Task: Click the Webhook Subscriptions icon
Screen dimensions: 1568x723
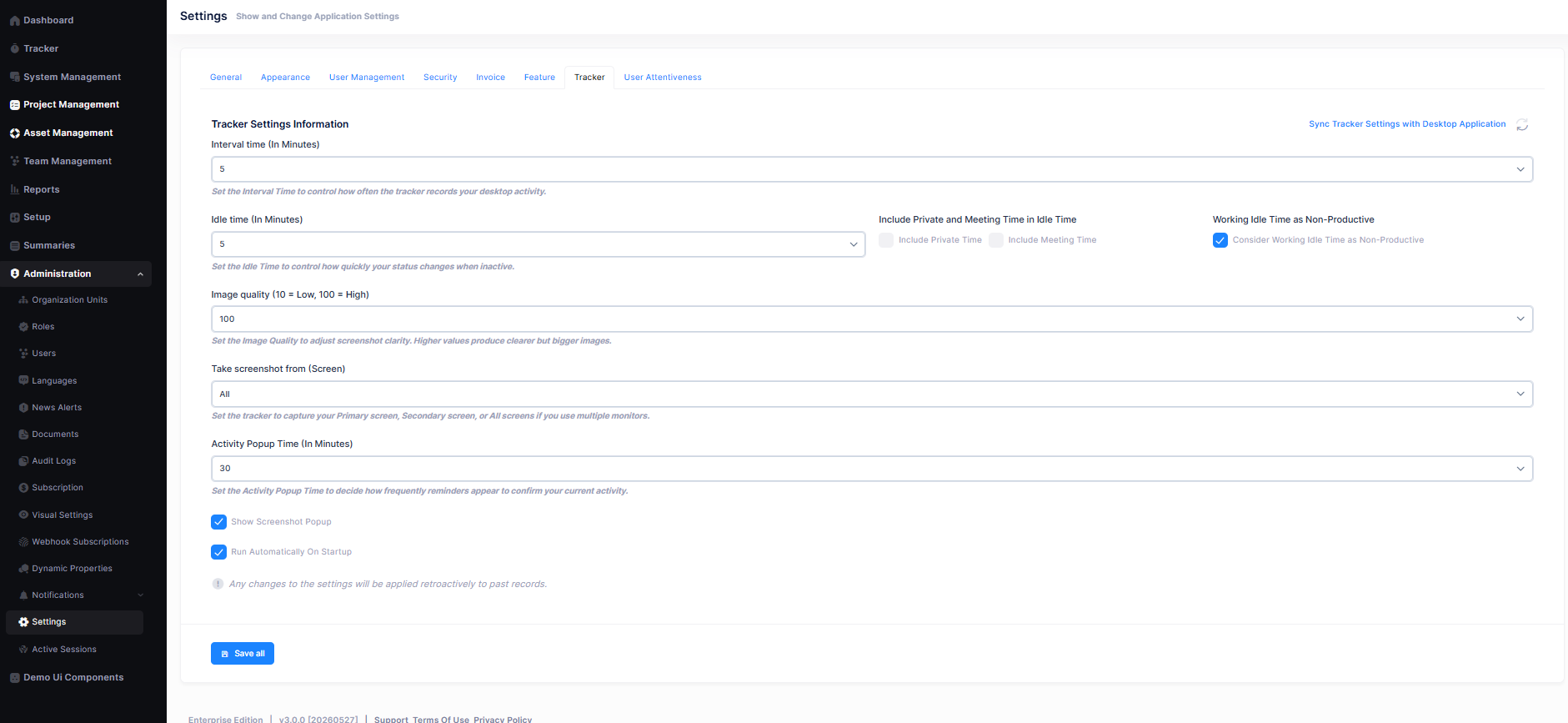Action: tap(23, 542)
